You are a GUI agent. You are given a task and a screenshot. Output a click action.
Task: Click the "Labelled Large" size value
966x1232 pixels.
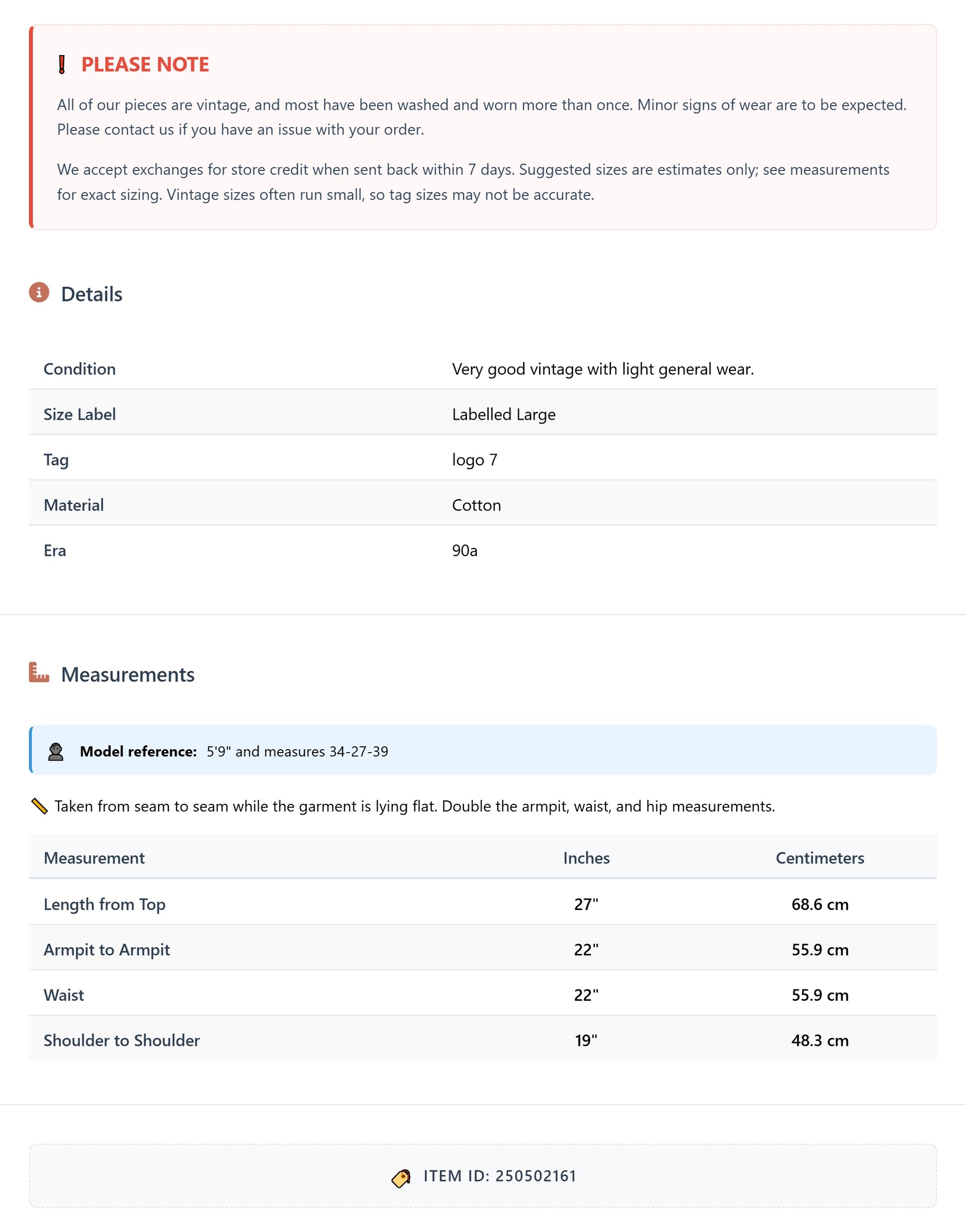click(503, 414)
